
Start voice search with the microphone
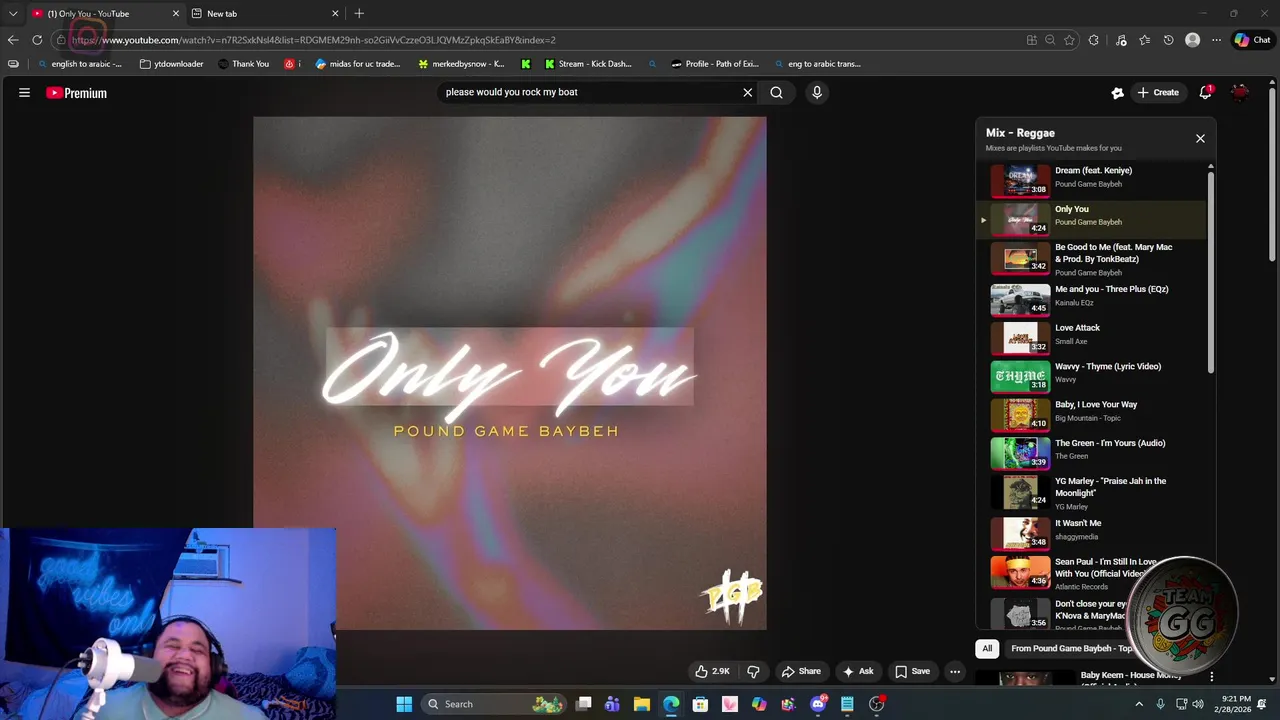pos(817,92)
